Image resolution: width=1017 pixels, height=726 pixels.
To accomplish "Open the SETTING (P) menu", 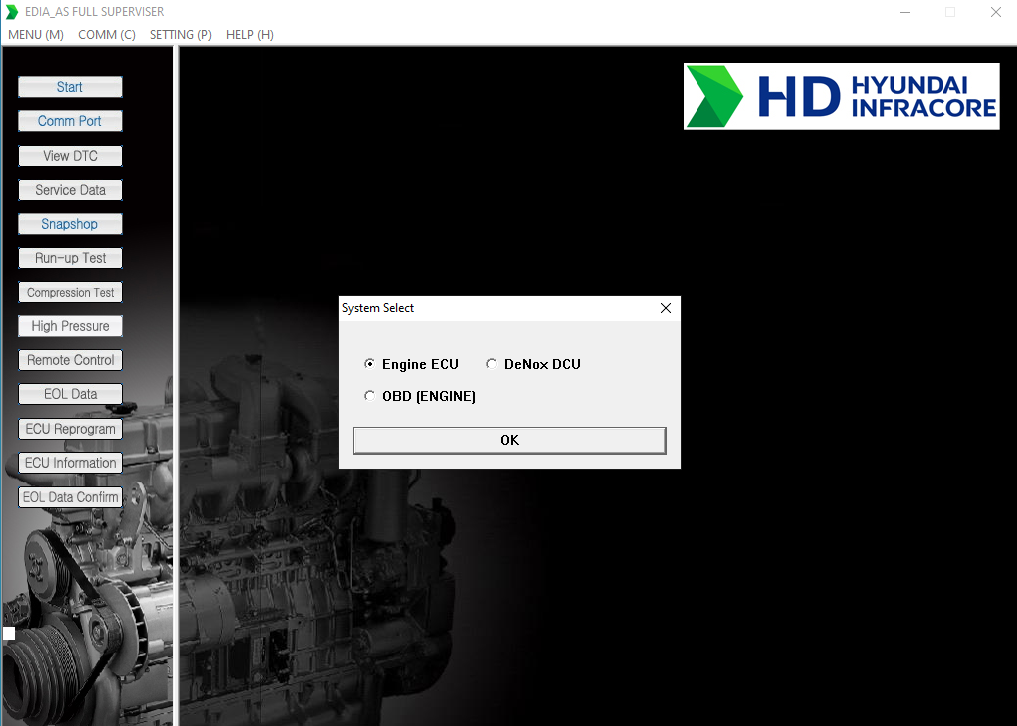I will click(x=181, y=35).
